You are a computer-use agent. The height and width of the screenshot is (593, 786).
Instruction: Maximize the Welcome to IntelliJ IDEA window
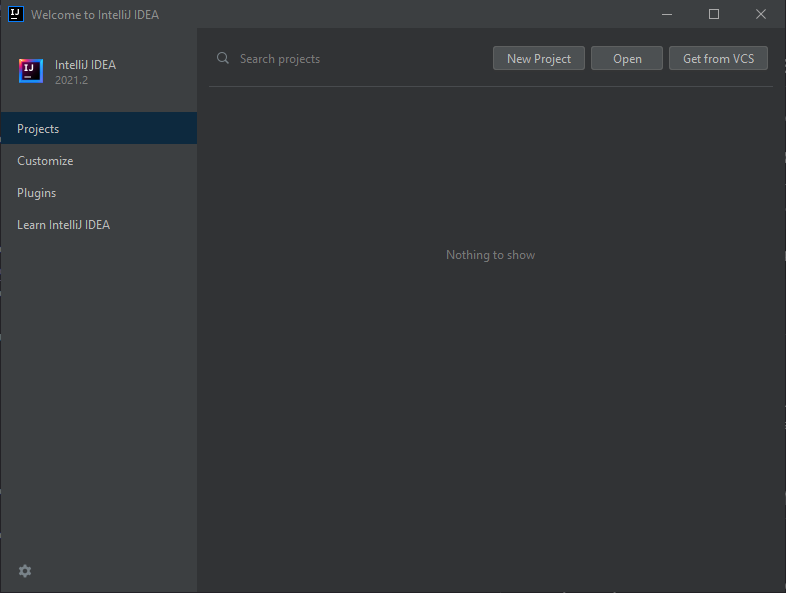[714, 14]
